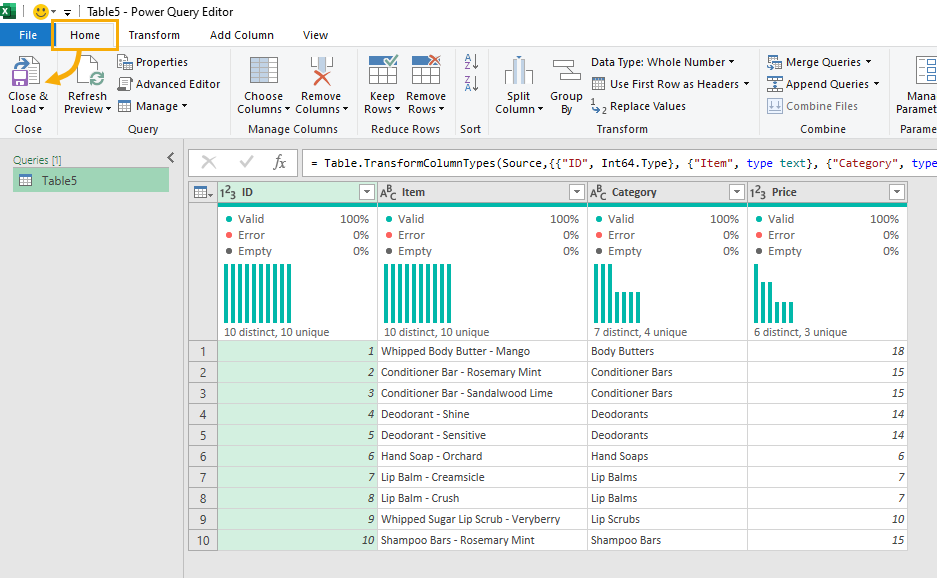937x578 pixels.
Task: Open the Advanced Editor
Action: tap(169, 84)
